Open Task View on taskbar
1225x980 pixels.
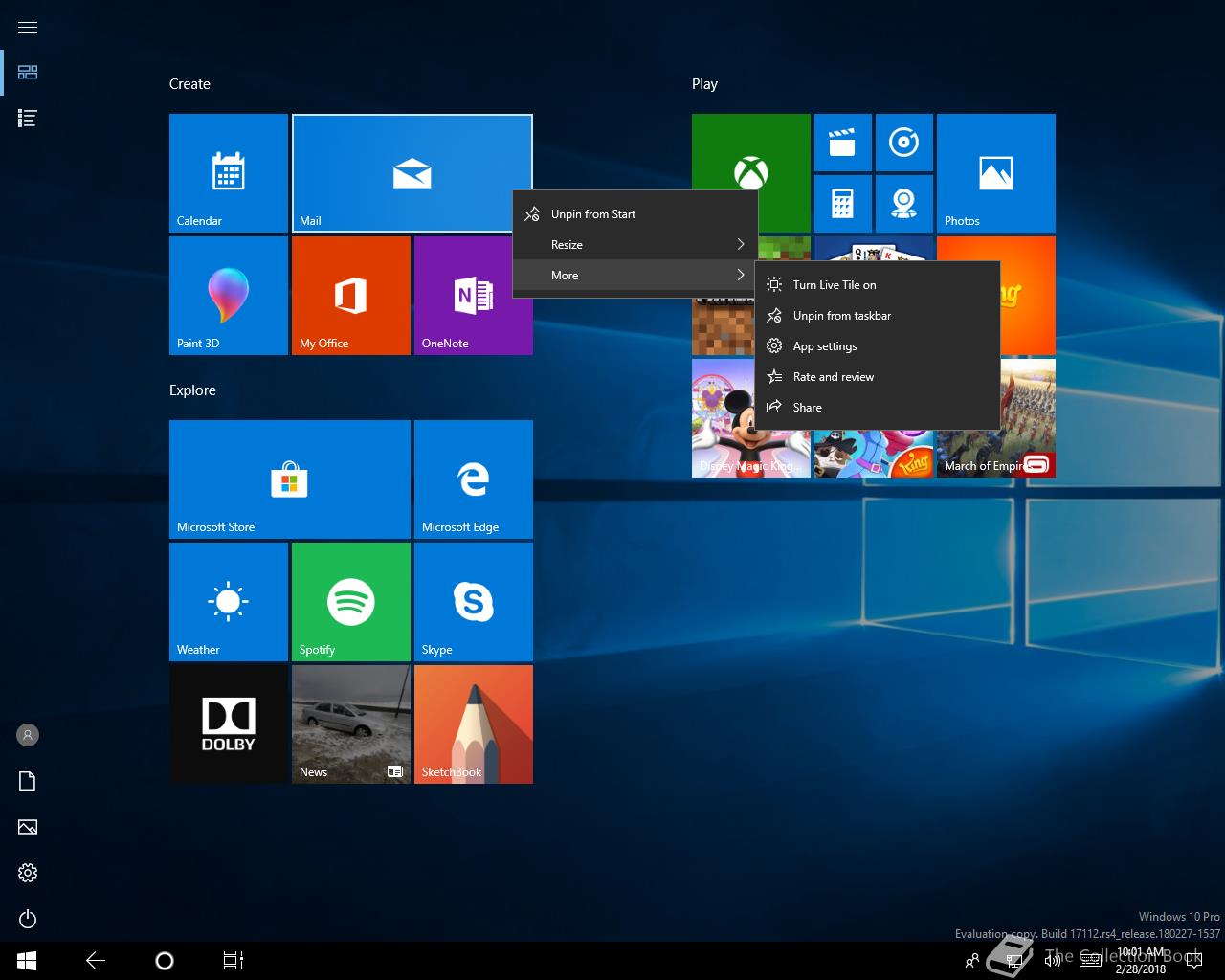(x=234, y=961)
